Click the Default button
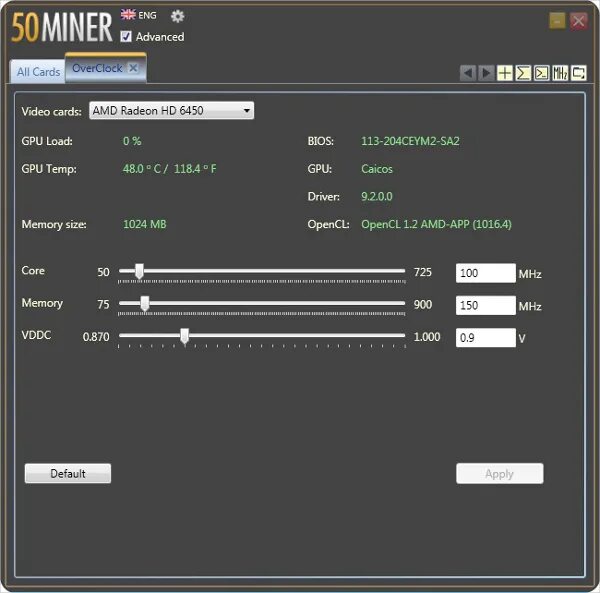 pyautogui.click(x=68, y=473)
